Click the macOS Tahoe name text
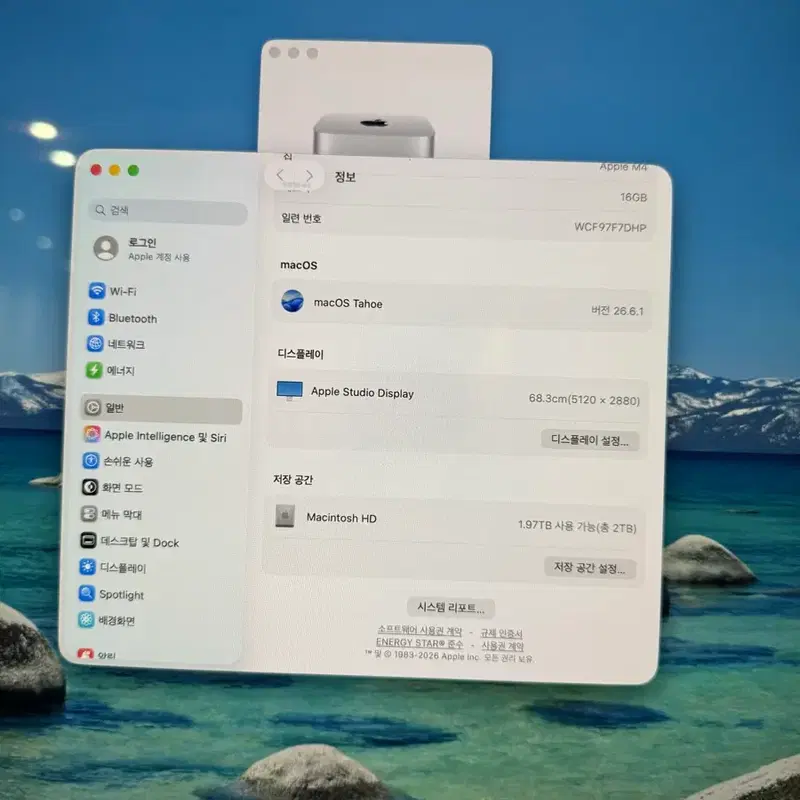 point(348,303)
